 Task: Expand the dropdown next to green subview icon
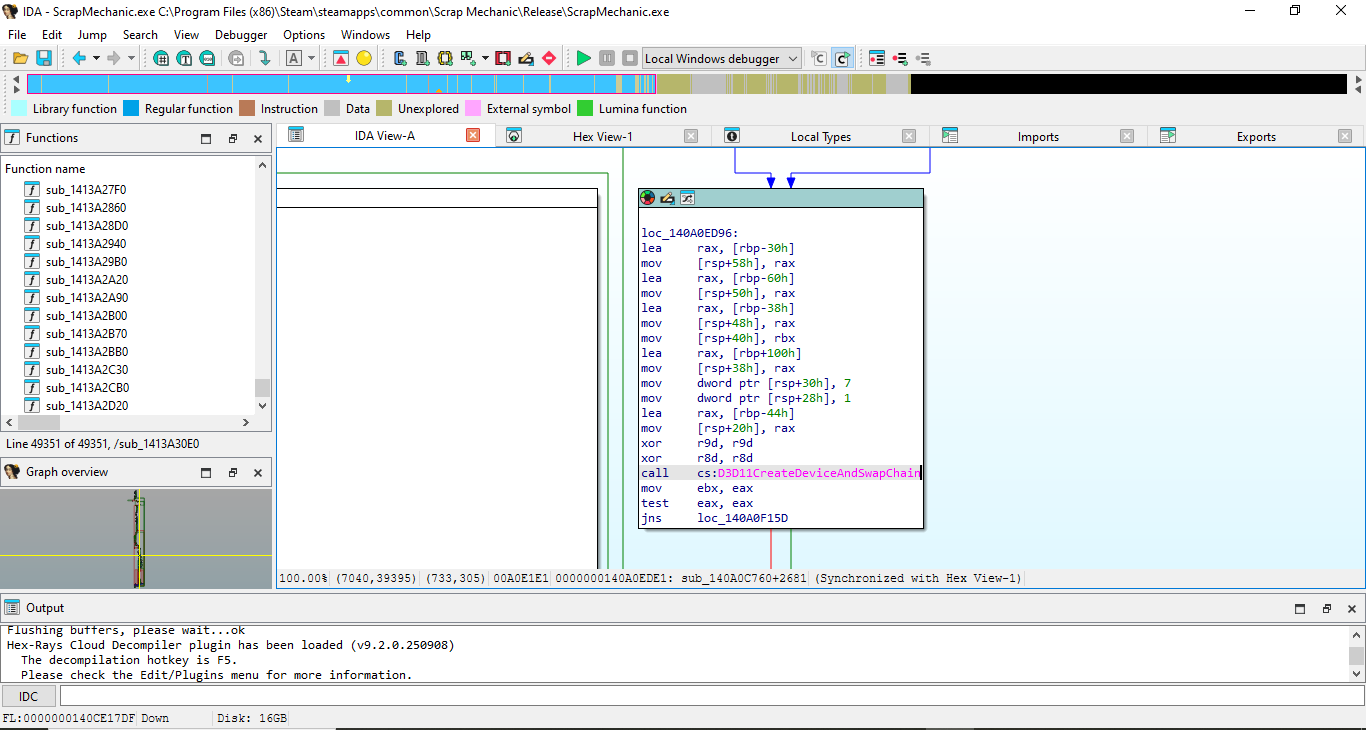pos(485,58)
